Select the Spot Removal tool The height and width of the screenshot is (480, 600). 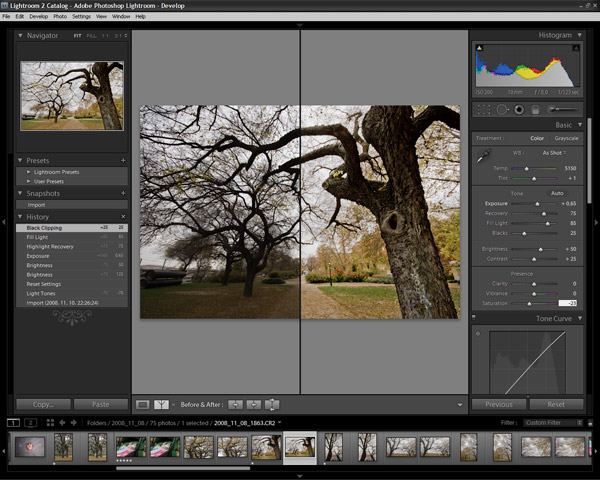[x=502, y=110]
